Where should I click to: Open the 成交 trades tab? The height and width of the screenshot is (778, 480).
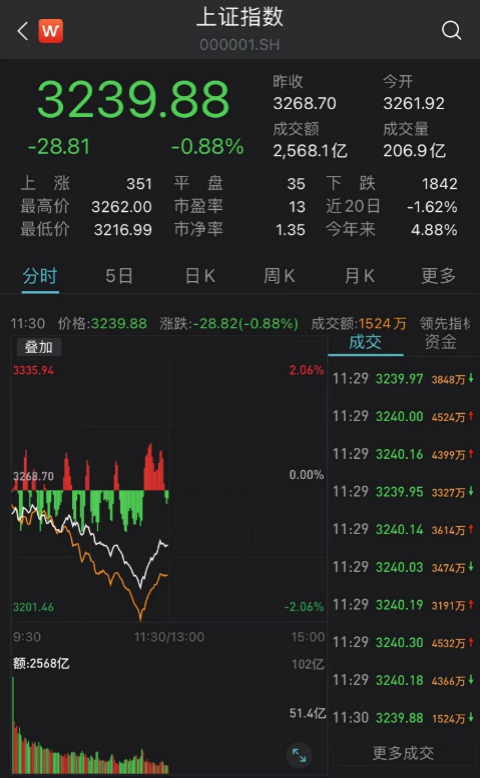click(x=365, y=342)
